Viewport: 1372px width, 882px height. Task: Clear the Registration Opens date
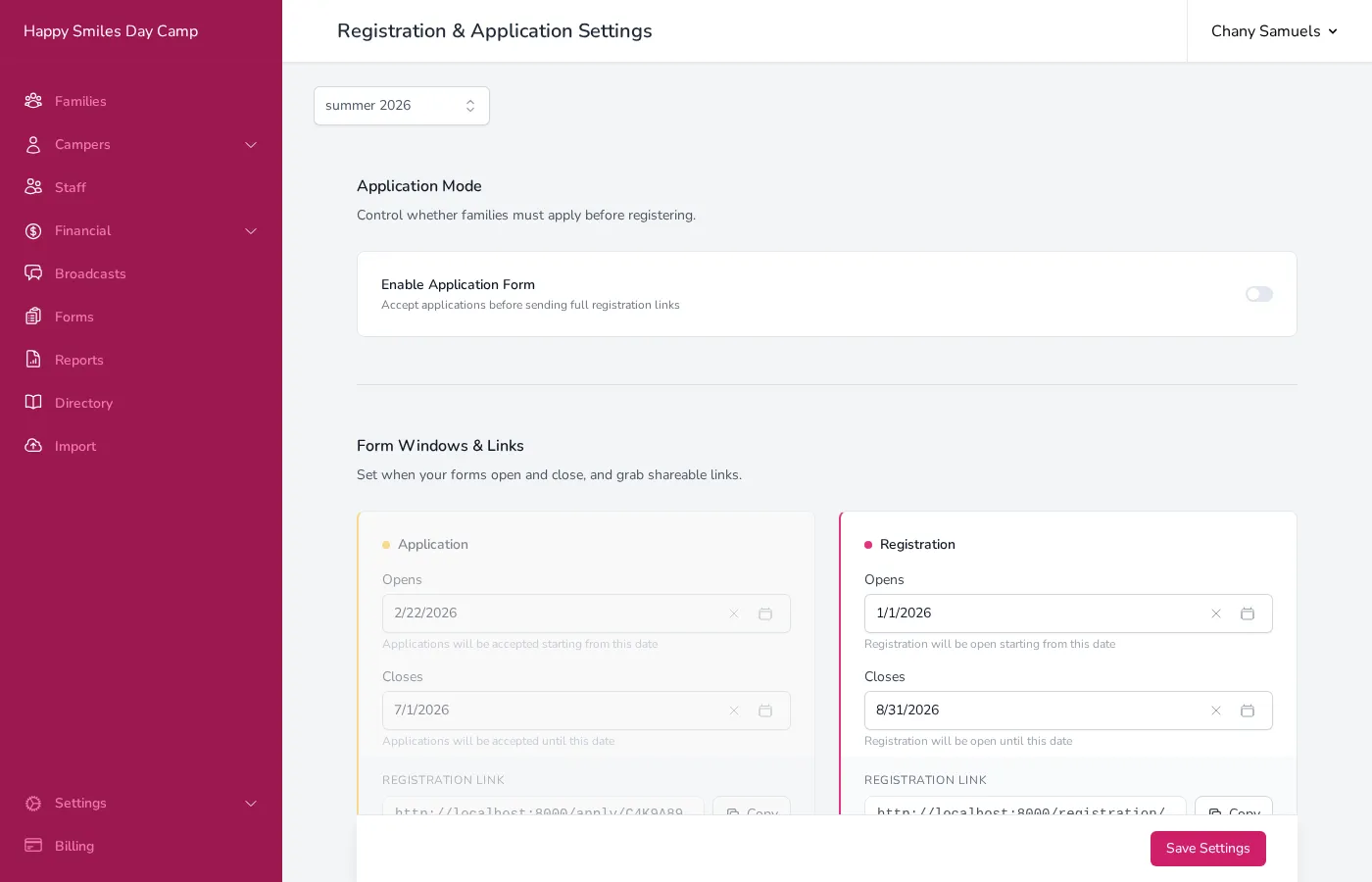[x=1216, y=613]
